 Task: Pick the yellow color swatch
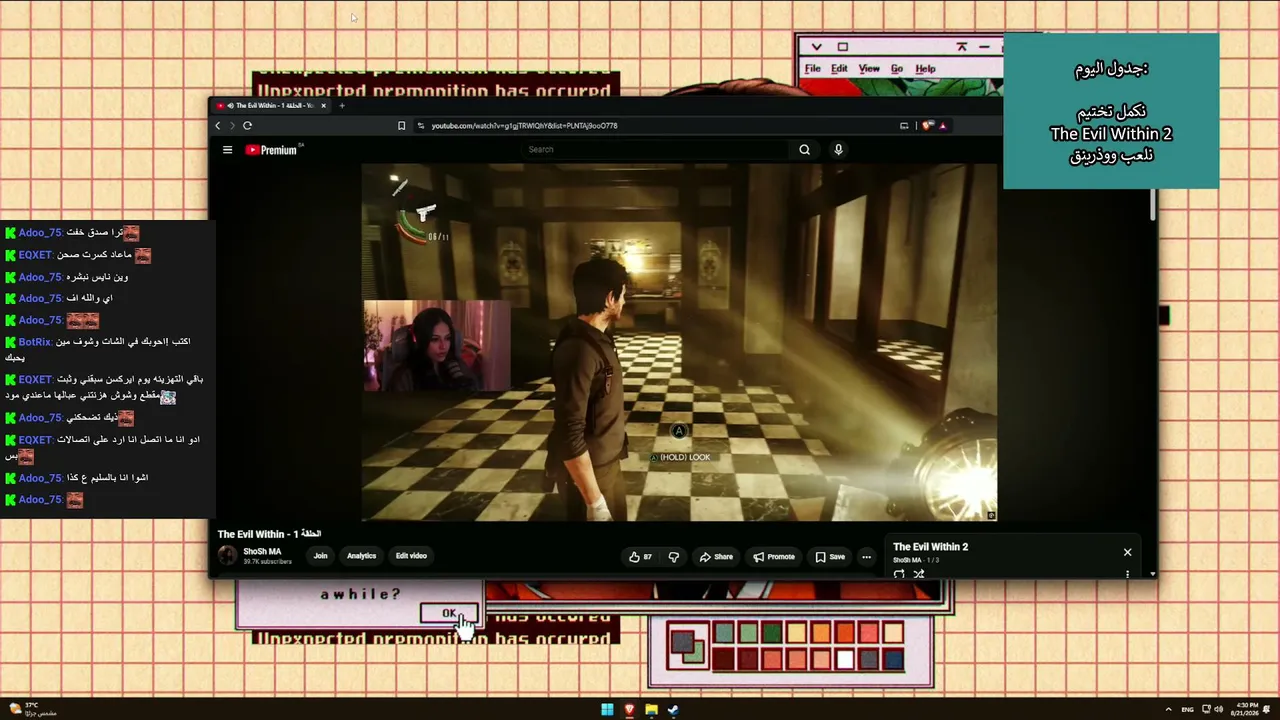click(796, 633)
